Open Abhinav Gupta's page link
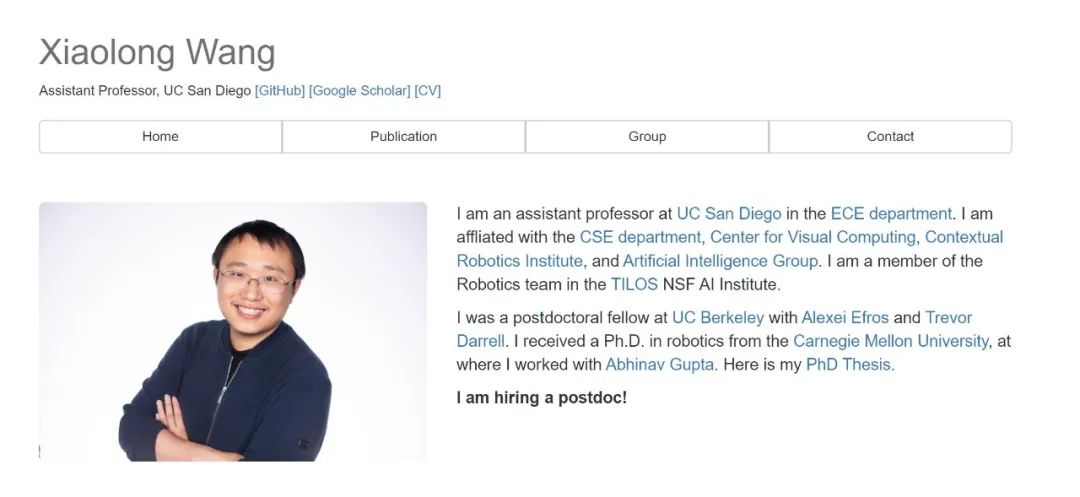 pyautogui.click(x=659, y=364)
